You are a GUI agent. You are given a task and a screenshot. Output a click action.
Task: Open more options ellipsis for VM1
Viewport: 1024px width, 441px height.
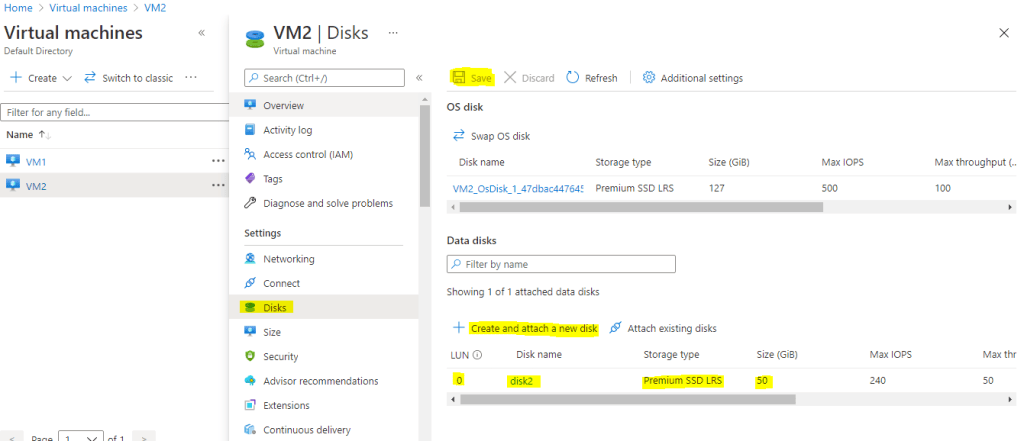pyautogui.click(x=218, y=161)
